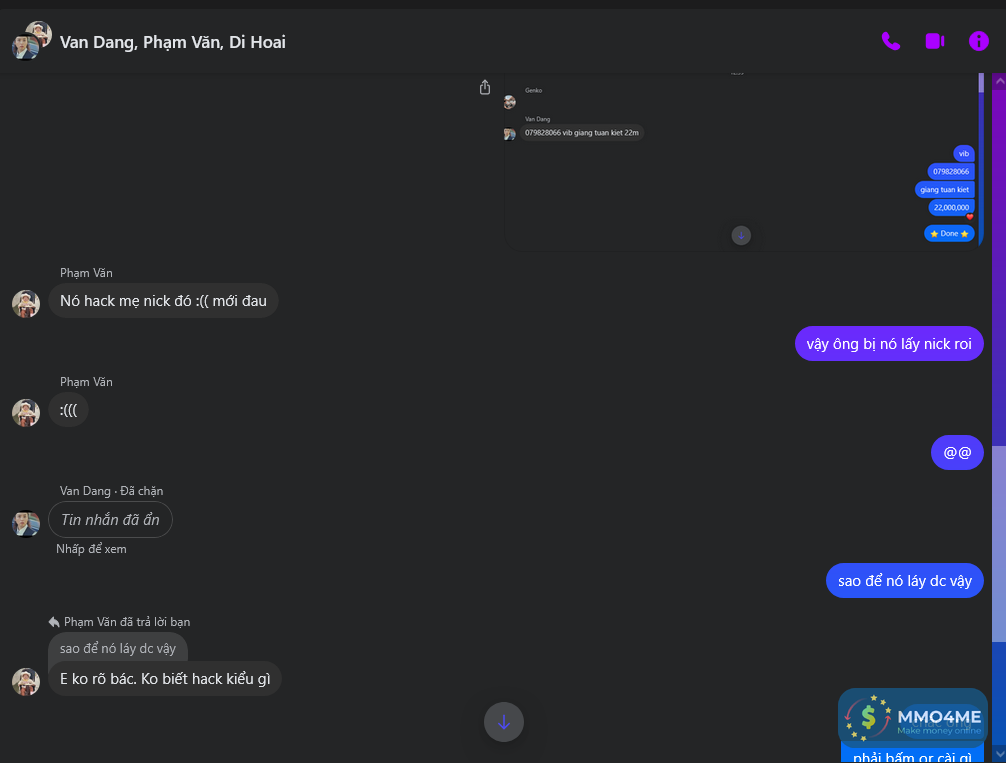Click the MMO4ME watermark logo
Screen dimensions: 1006x763
tap(912, 715)
